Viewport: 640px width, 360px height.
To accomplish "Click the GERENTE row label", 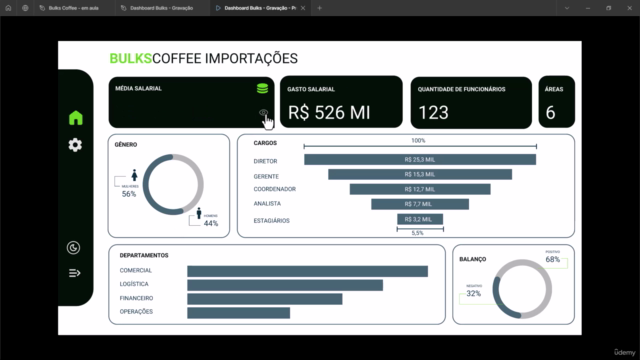I will (x=266, y=176).
